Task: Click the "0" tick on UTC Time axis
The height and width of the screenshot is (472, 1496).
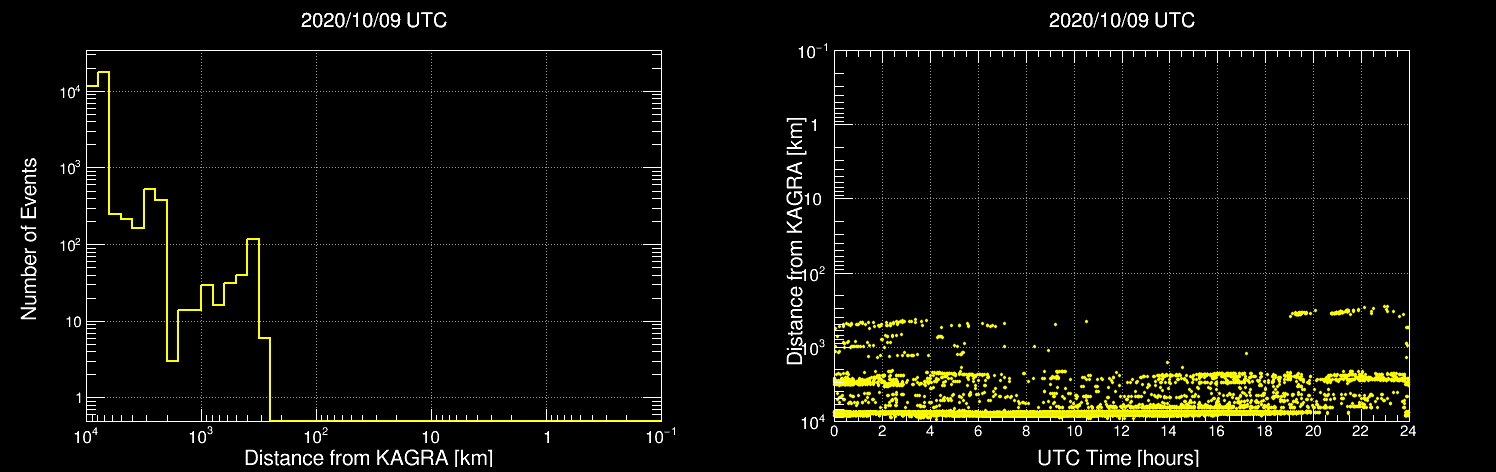Action: [x=834, y=431]
